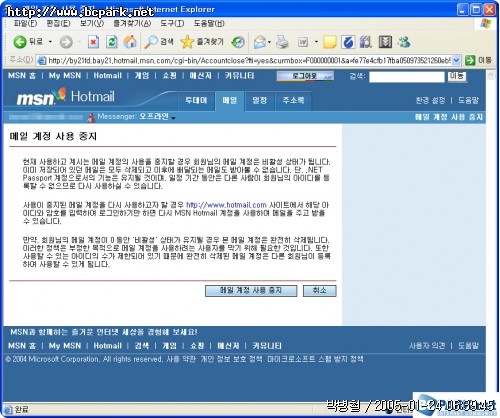Image resolution: width=500 pixels, height=418 pixels.
Task: Expand the Edit icon dropdown arrow
Action: (x=316, y=42)
